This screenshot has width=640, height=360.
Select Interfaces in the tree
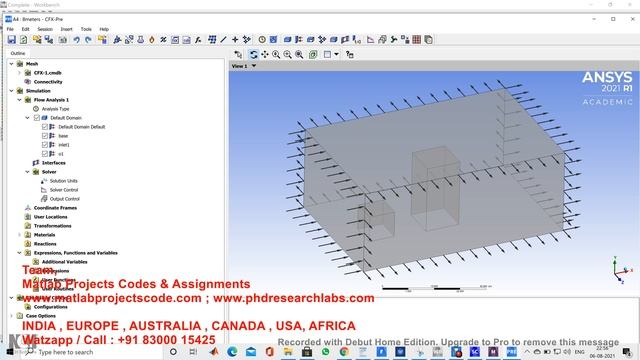(x=53, y=163)
